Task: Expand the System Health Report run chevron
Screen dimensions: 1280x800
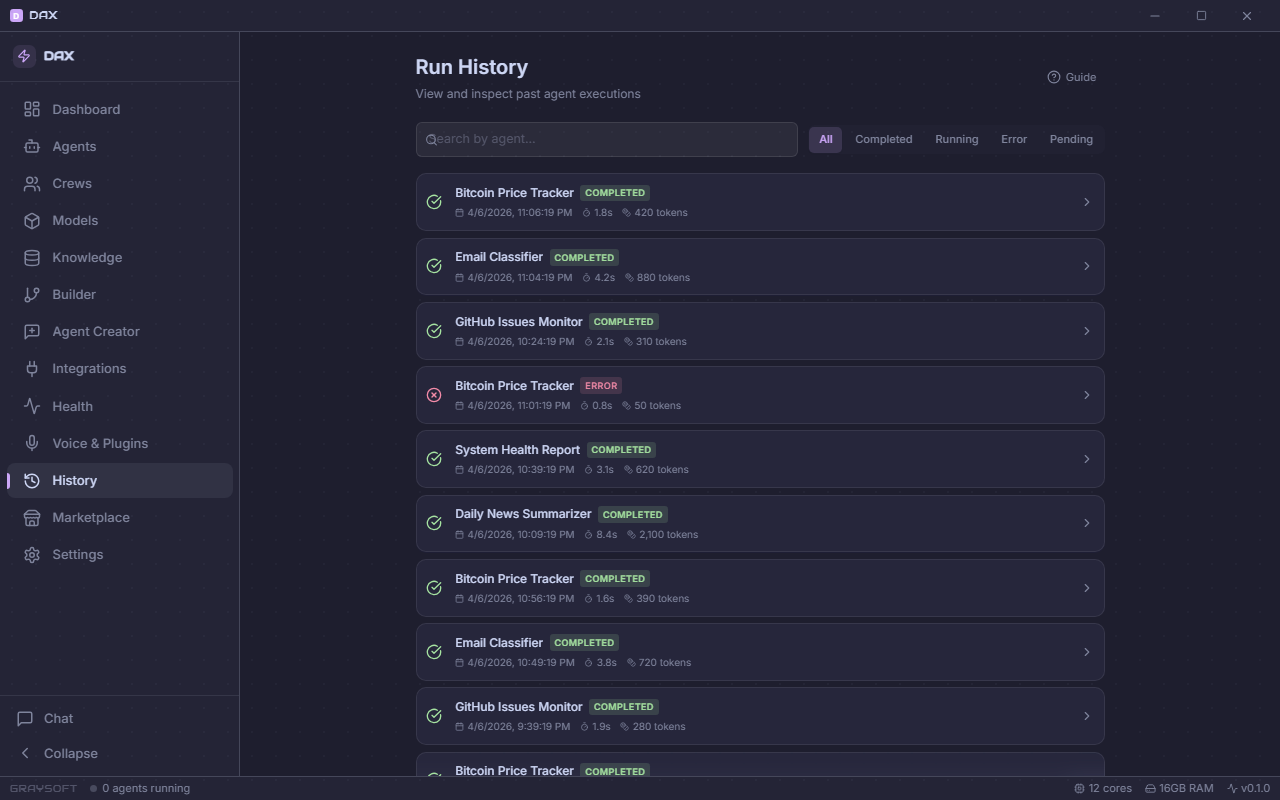Action: click(x=1086, y=459)
